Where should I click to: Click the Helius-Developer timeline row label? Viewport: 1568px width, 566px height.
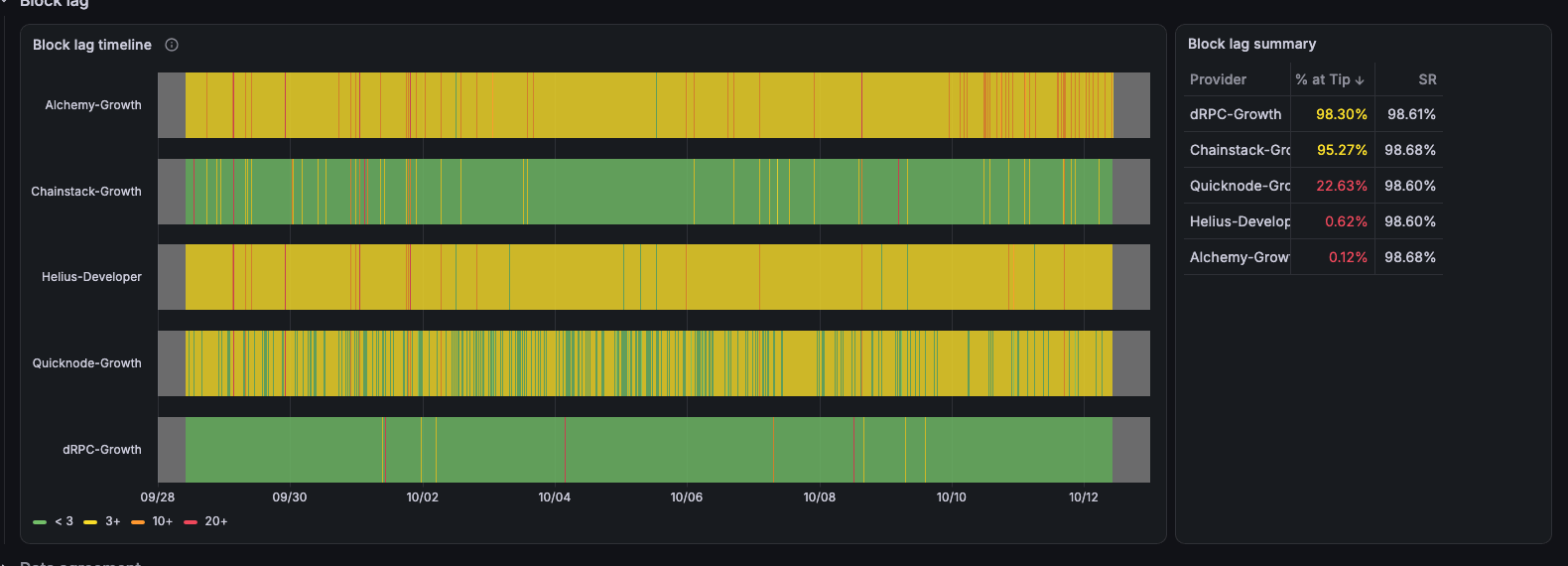[x=91, y=277]
